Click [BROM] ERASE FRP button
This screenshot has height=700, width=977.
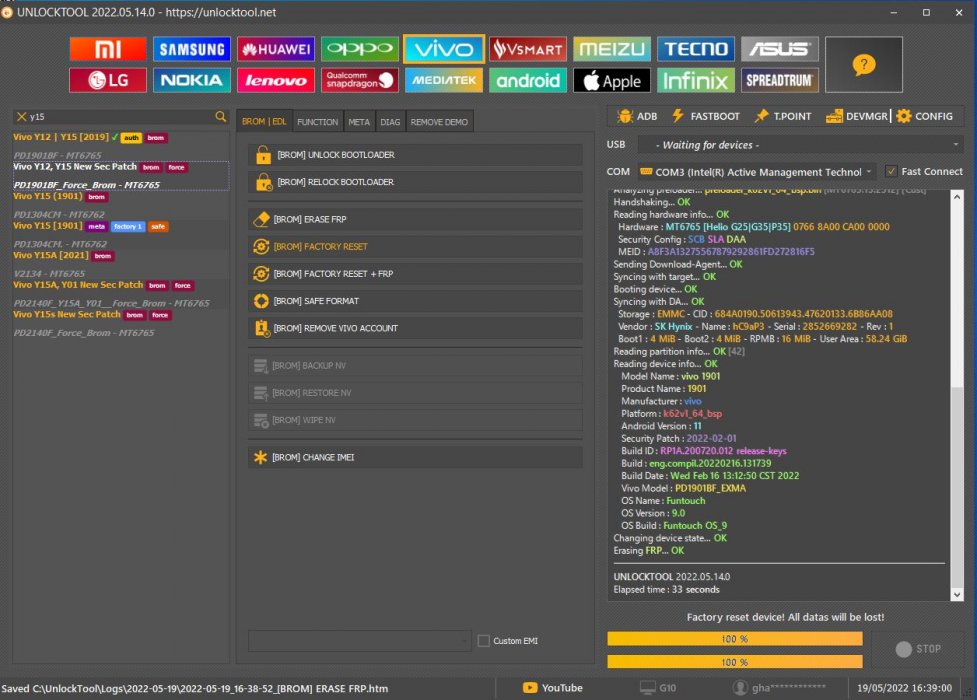coord(416,219)
